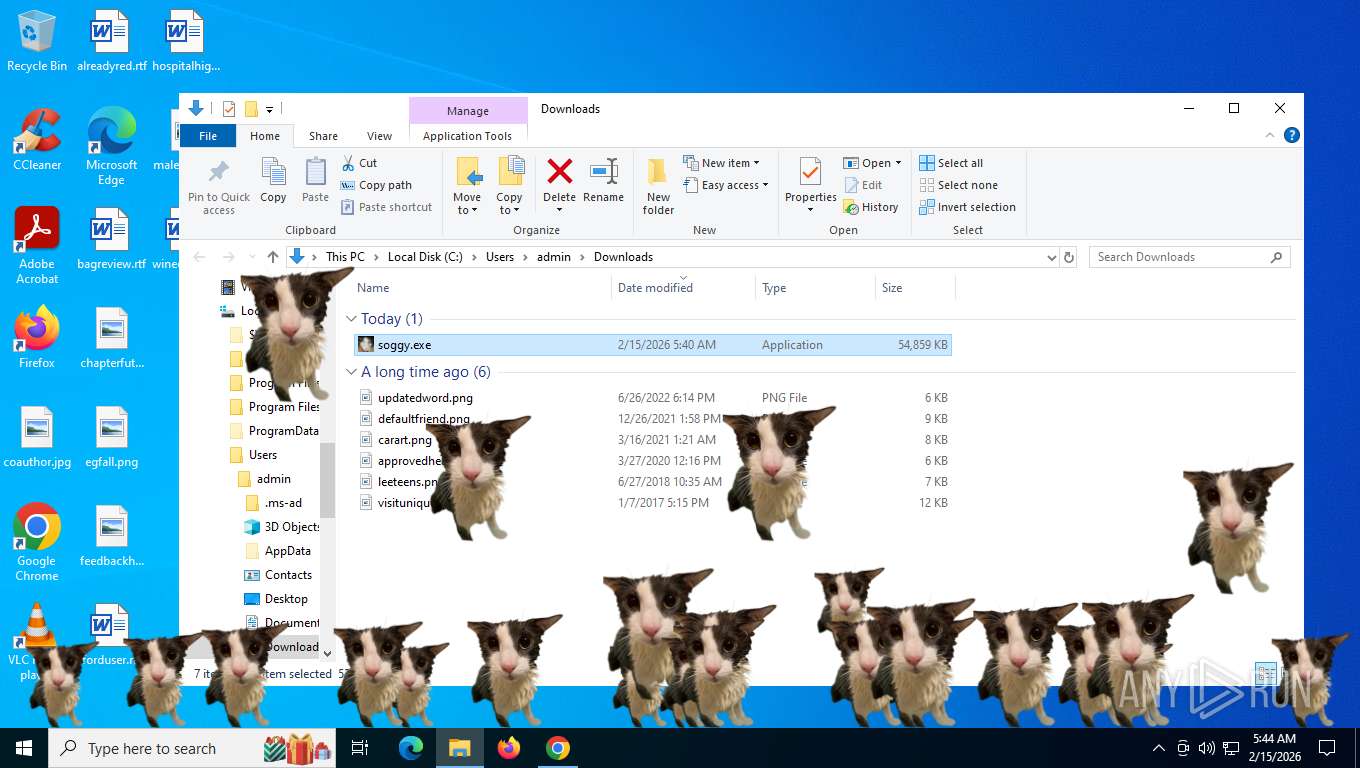Click Copy path in ribbon
Image resolution: width=1360 pixels, height=768 pixels.
click(x=376, y=185)
